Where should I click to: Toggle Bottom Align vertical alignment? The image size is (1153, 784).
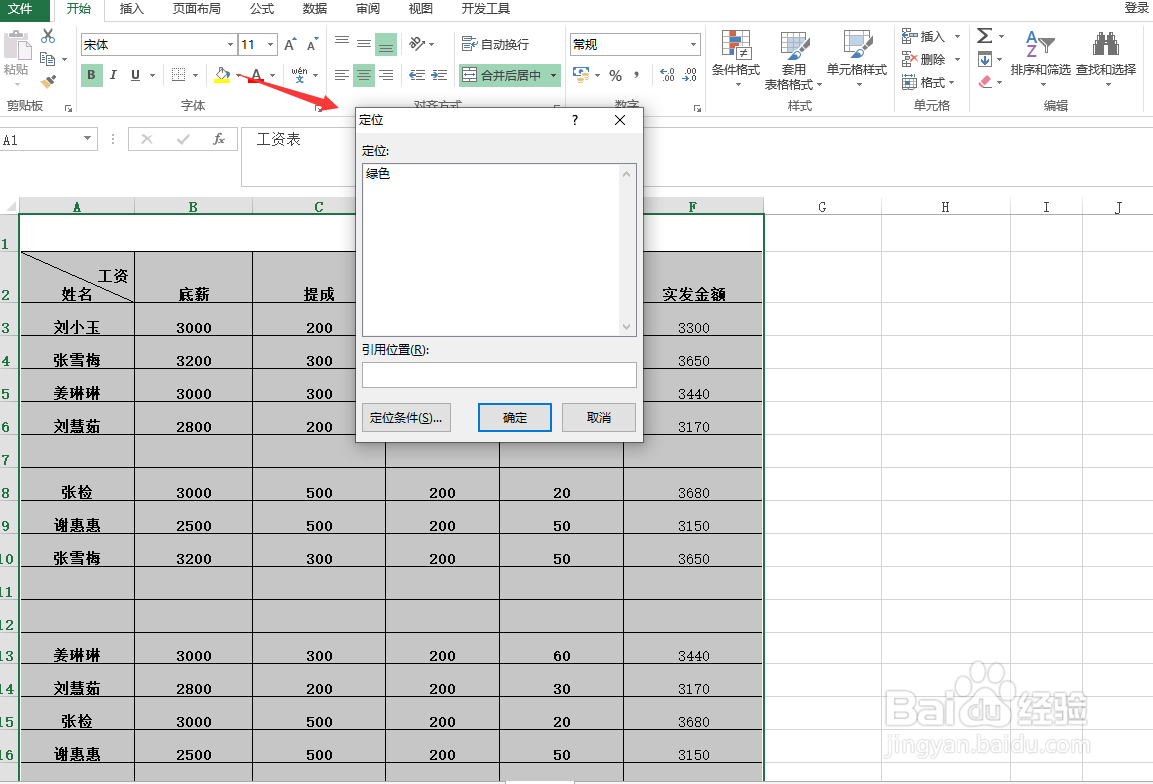[x=386, y=44]
